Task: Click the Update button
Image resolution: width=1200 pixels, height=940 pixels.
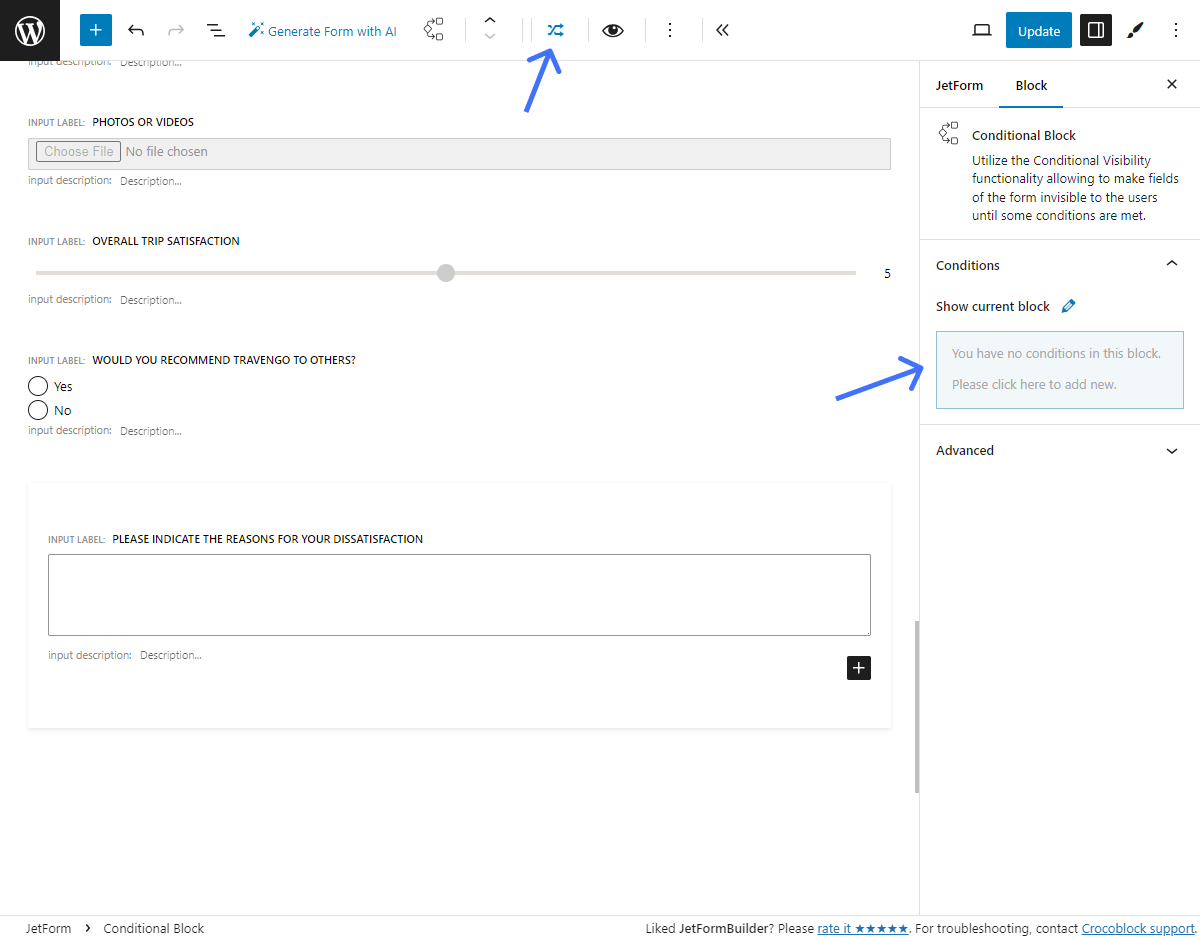Action: 1038,30
